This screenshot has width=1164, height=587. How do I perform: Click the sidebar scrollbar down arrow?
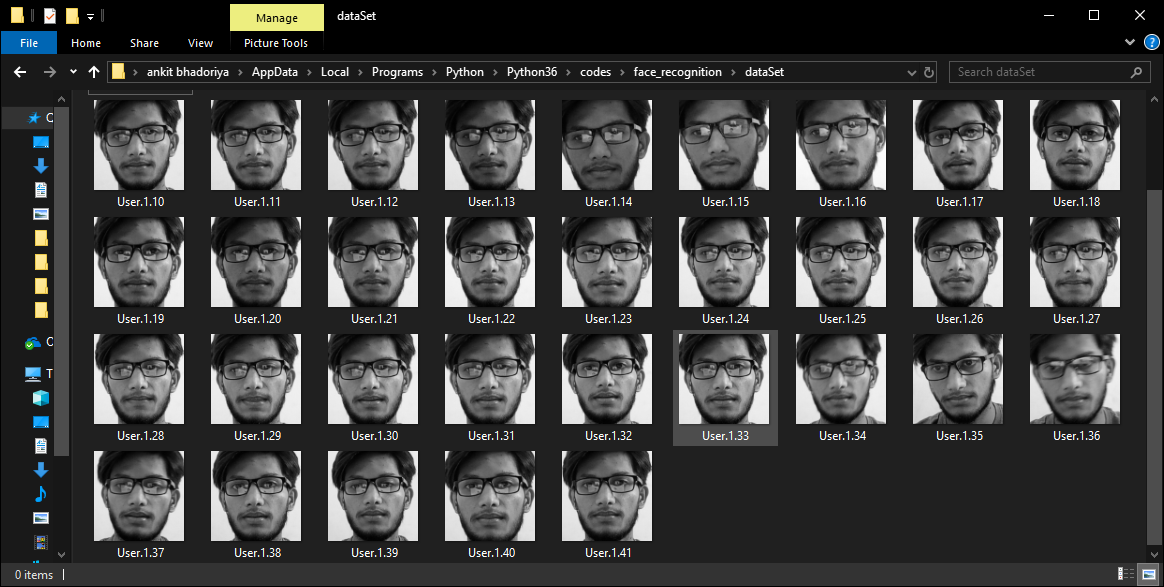pos(62,554)
